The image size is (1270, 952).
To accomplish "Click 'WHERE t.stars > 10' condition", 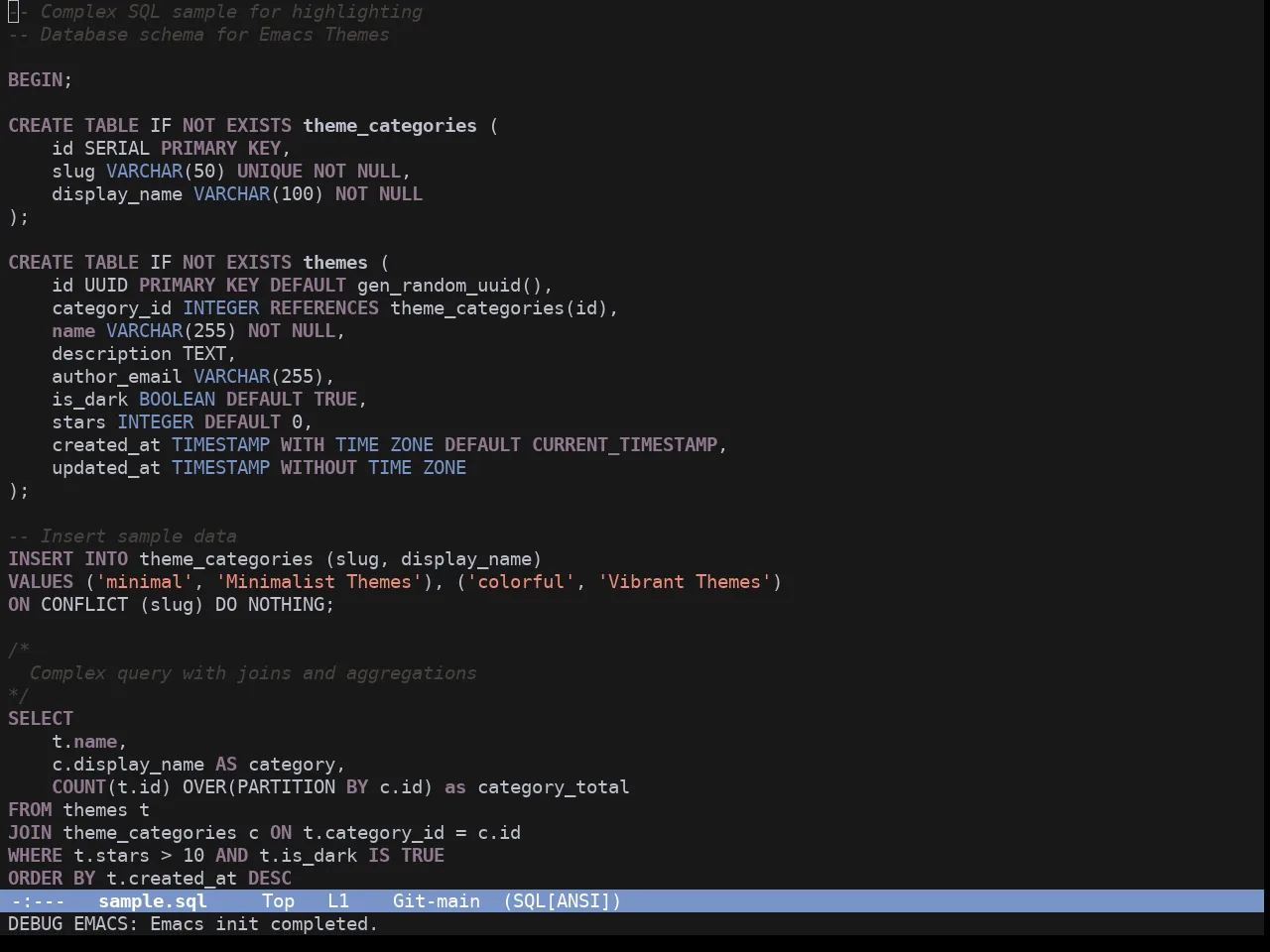I will click(x=106, y=856).
